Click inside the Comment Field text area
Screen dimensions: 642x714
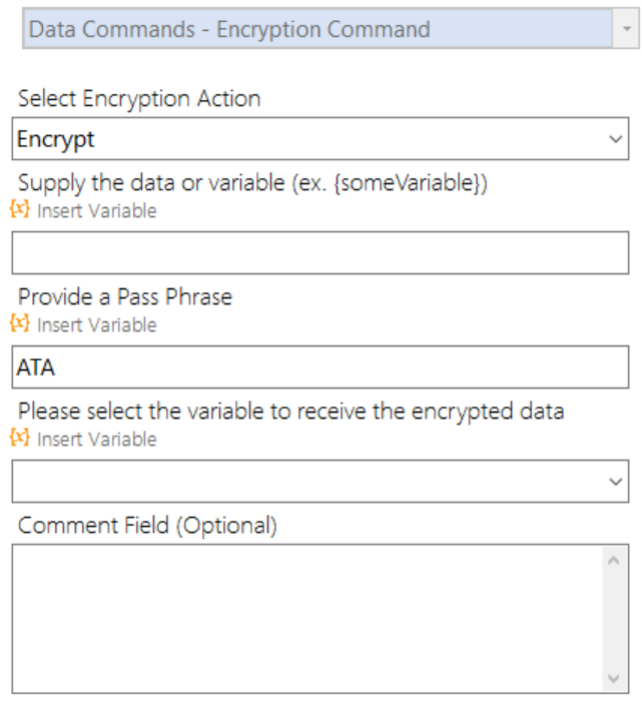coord(307,619)
